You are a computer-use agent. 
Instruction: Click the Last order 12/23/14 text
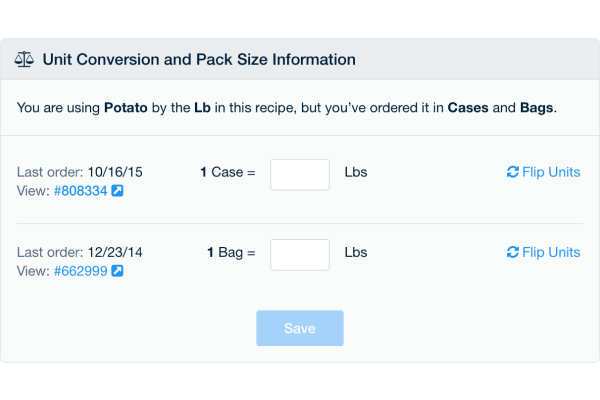coord(66,252)
